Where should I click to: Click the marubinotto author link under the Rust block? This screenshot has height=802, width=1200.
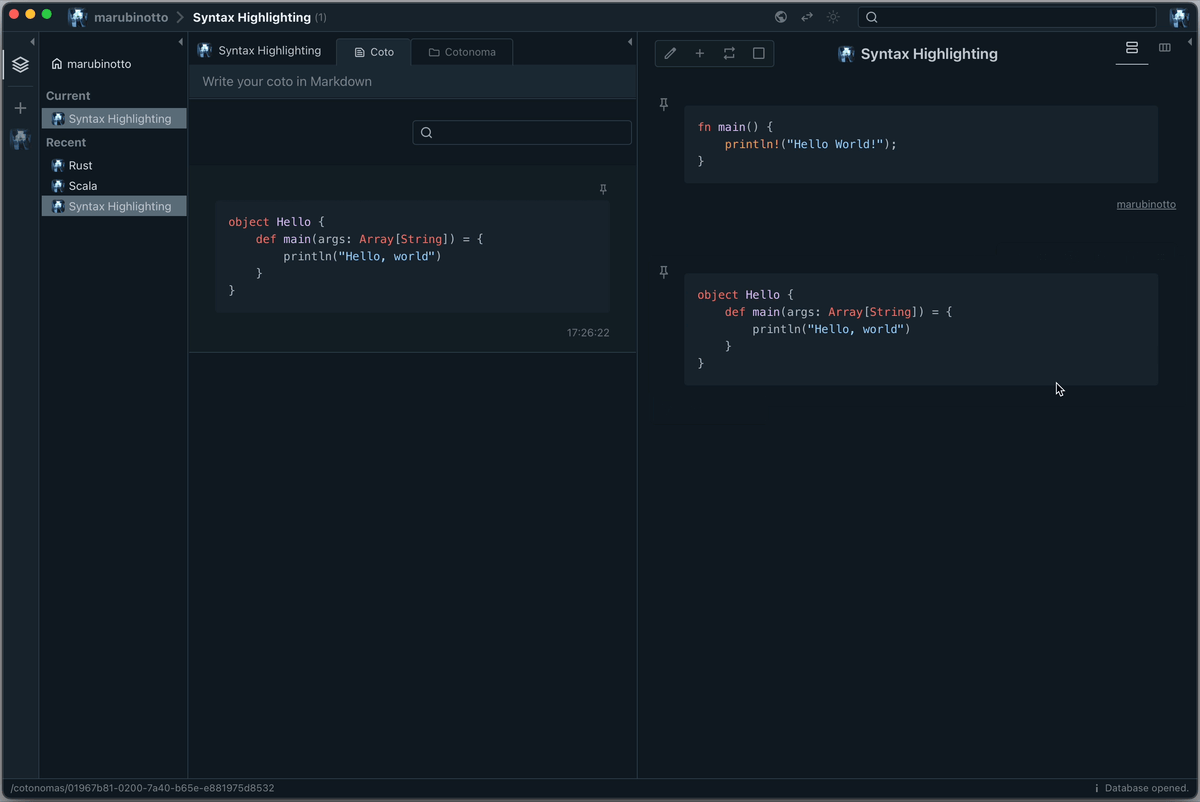click(x=1146, y=204)
